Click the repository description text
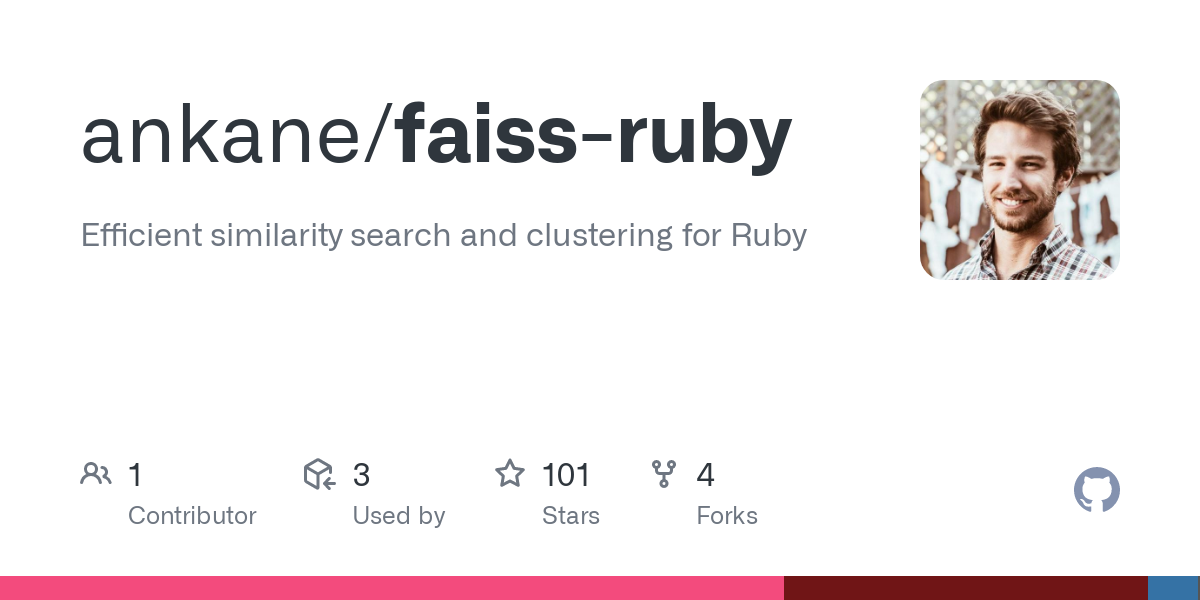The width and height of the screenshot is (1200, 600). click(x=444, y=236)
